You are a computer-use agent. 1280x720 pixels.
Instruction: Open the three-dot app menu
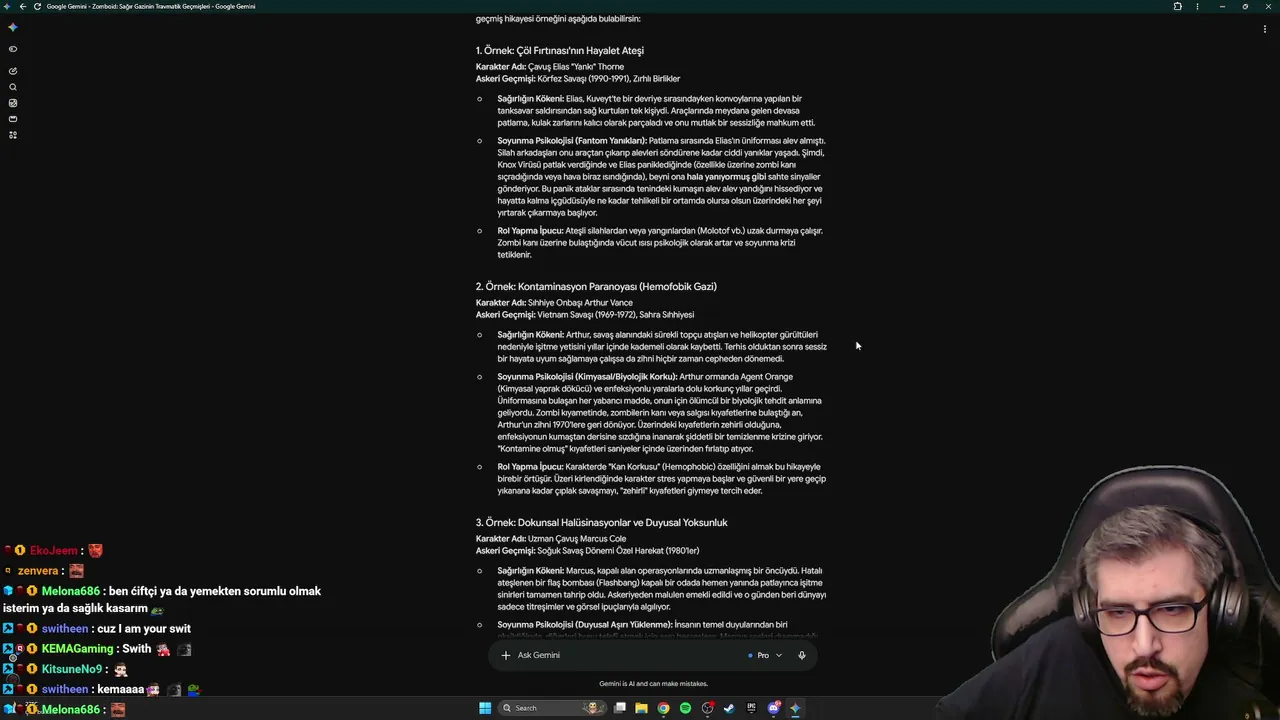pos(1197,6)
